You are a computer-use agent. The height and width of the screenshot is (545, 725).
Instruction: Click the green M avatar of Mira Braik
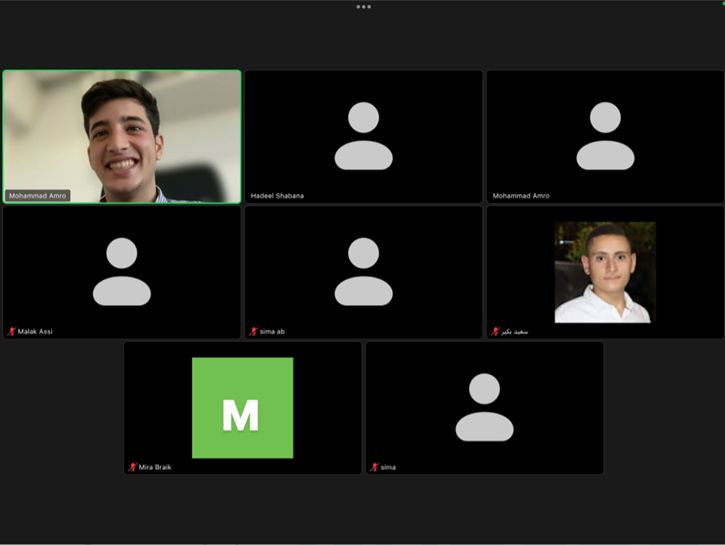point(243,408)
